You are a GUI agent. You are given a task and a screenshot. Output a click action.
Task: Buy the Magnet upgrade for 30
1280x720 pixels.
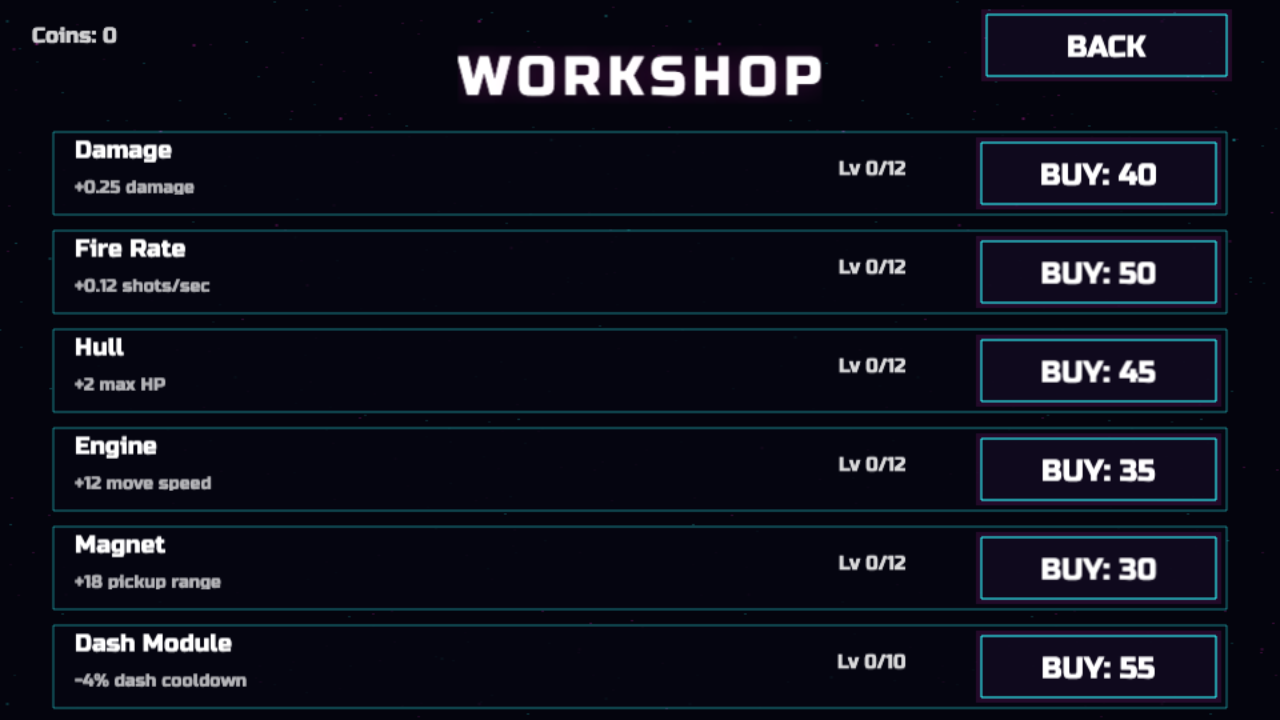pyautogui.click(x=1098, y=568)
